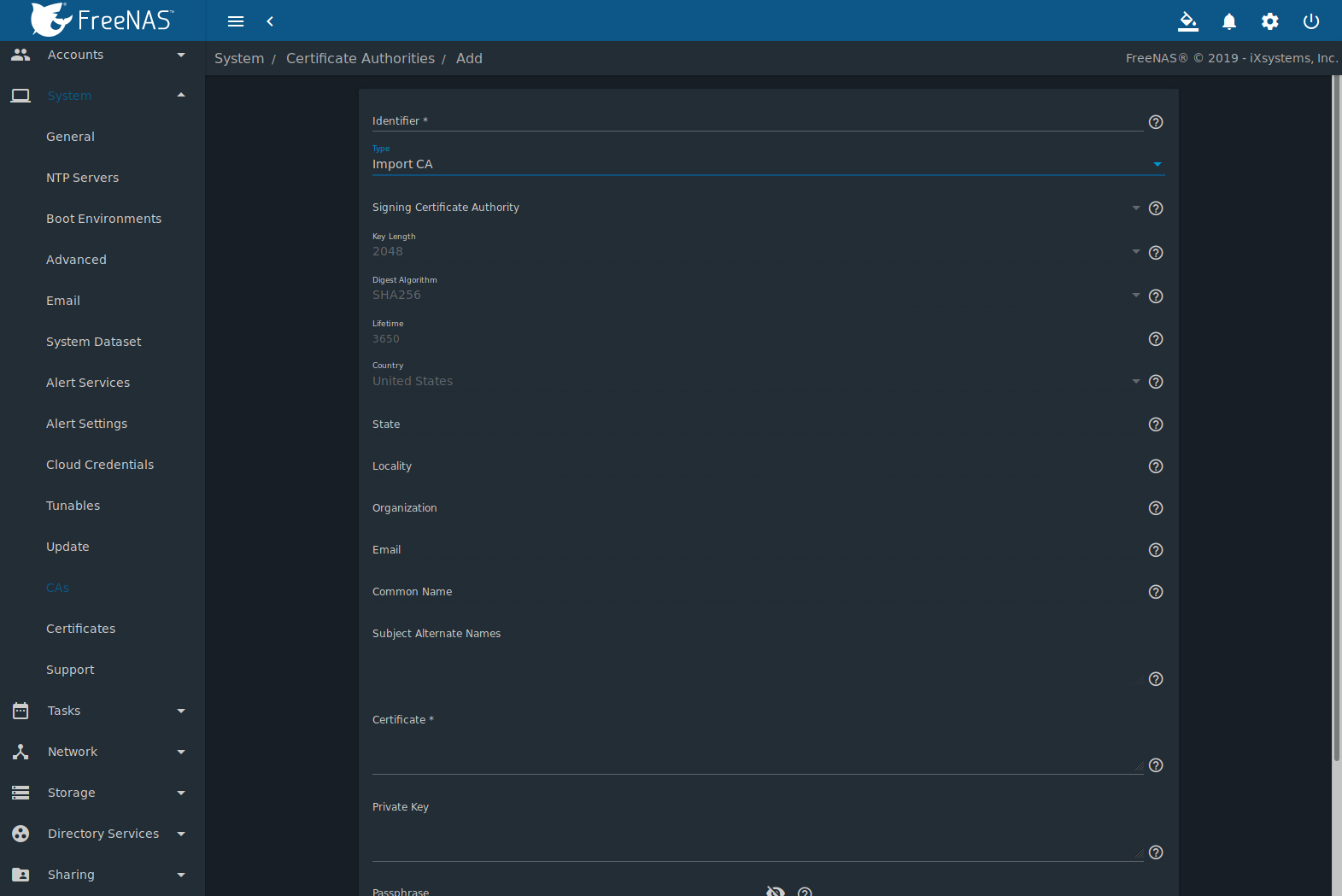Screen dimensions: 1342x896
Task: Expand the Tasks menu
Action: click(103, 711)
